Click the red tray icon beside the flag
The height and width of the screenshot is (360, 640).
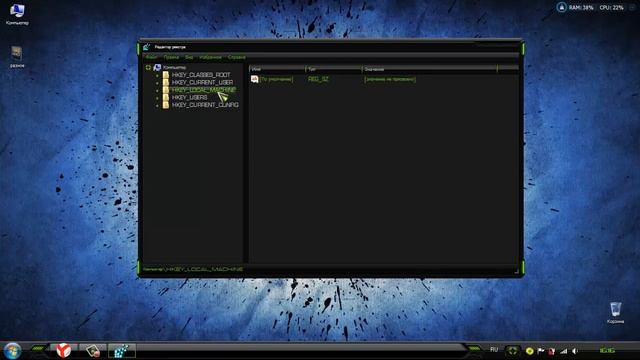point(552,351)
